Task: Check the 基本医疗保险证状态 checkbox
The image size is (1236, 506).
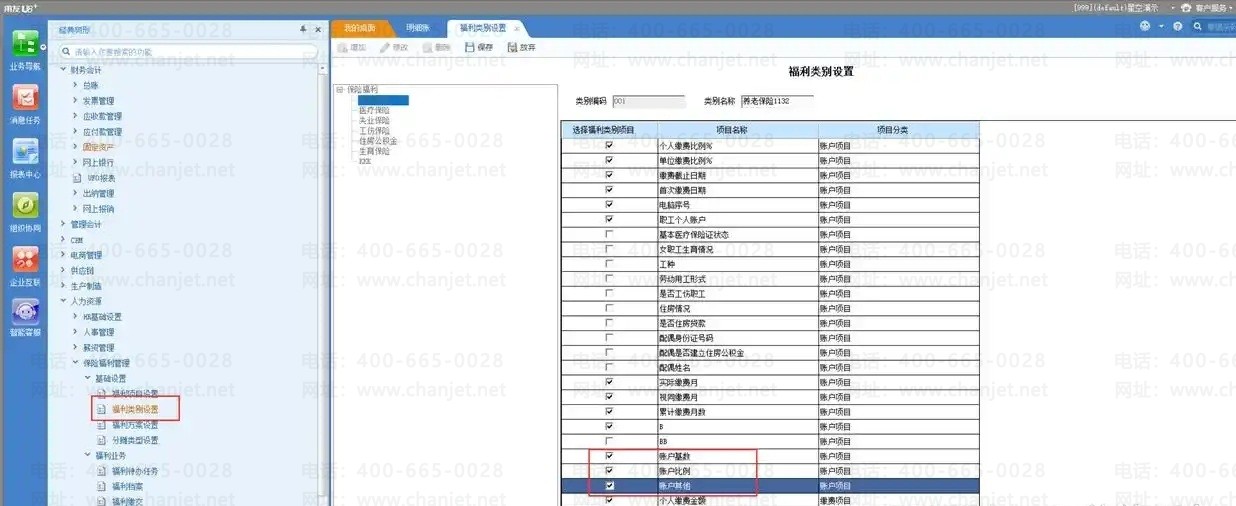Action: 609,234
